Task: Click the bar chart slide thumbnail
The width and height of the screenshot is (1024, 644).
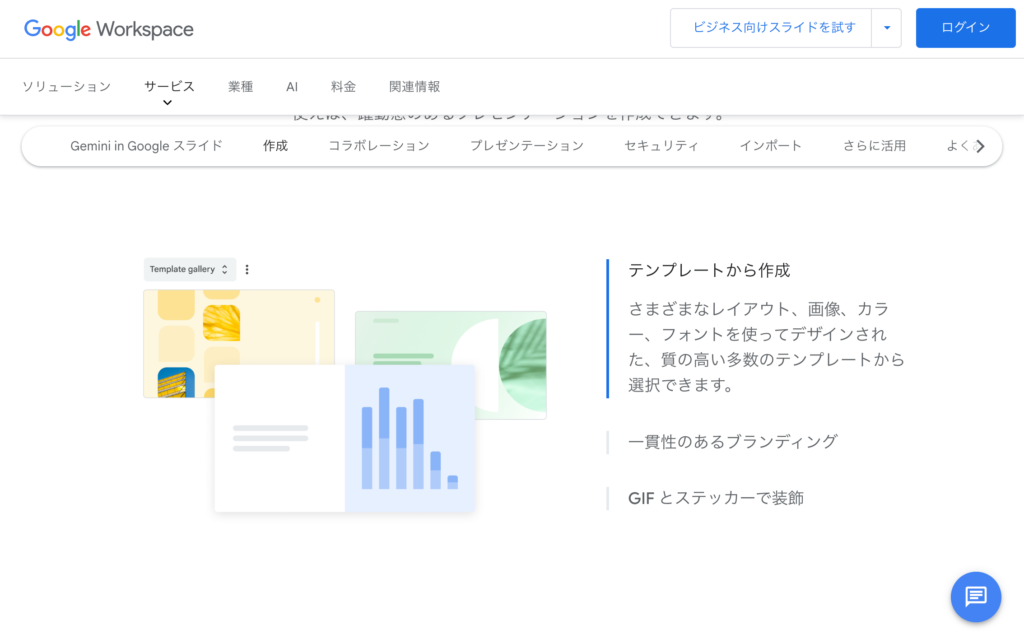Action: click(x=345, y=438)
